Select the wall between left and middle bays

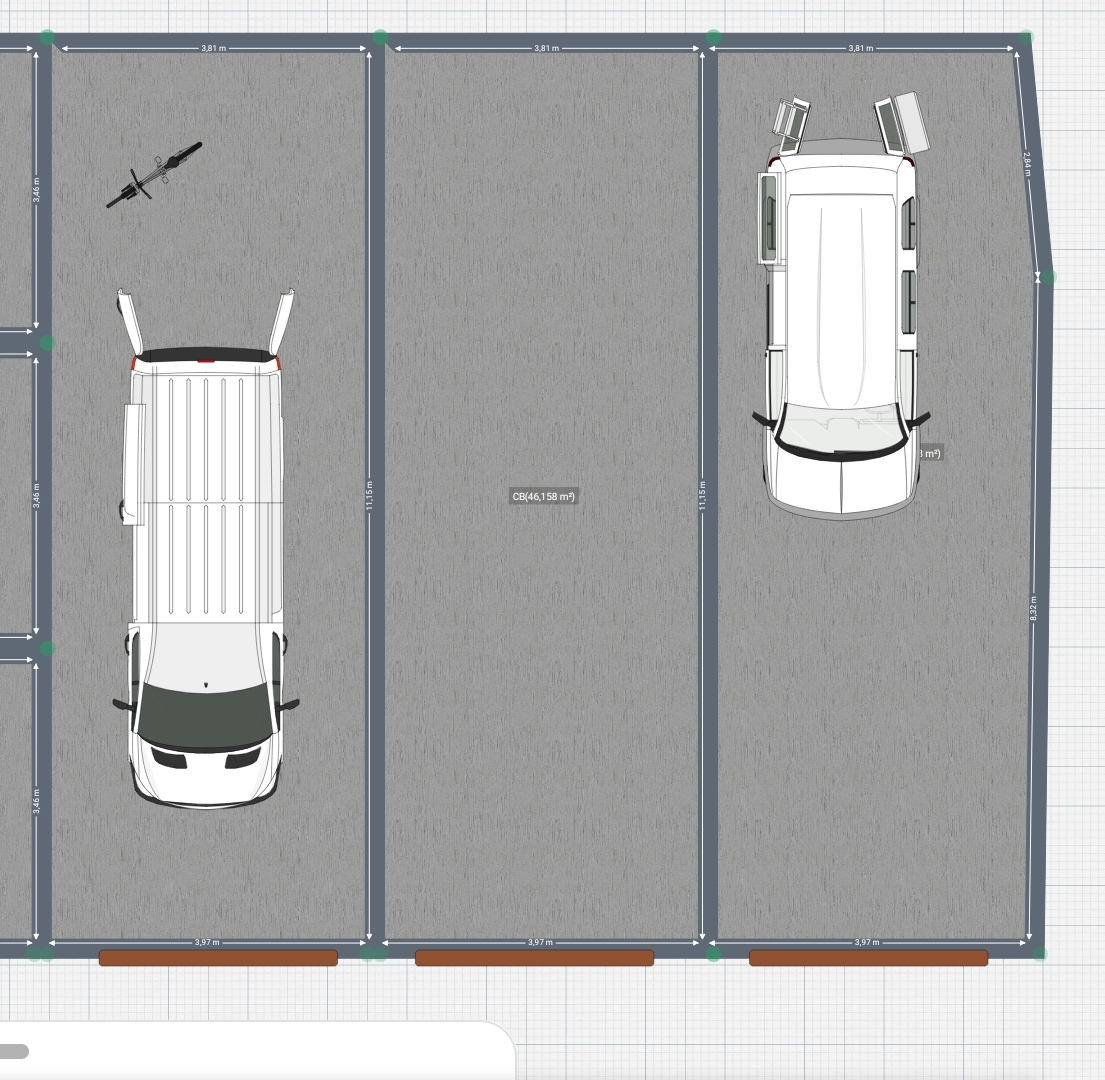(377, 700)
